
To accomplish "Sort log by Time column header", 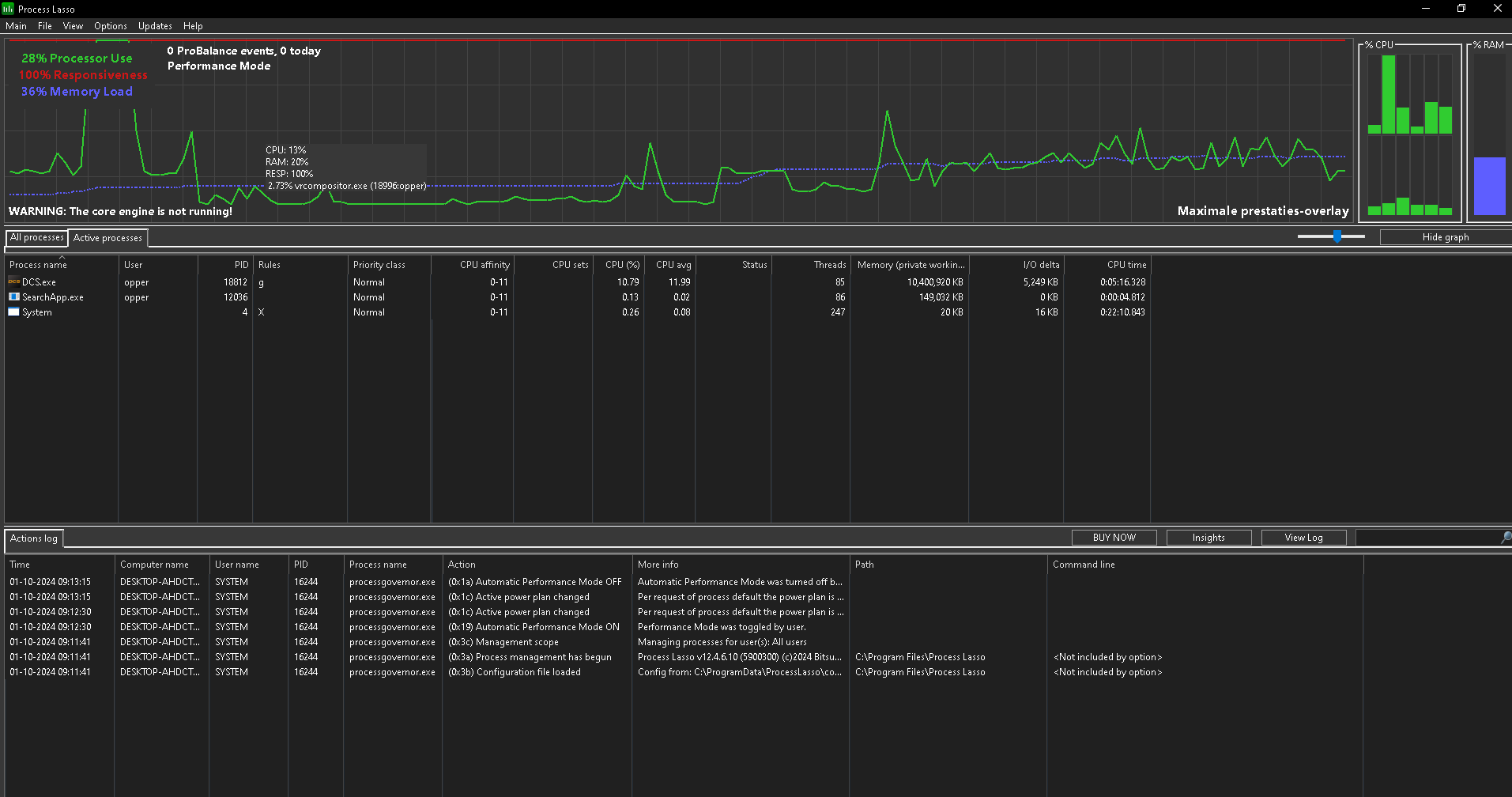I will point(59,565).
